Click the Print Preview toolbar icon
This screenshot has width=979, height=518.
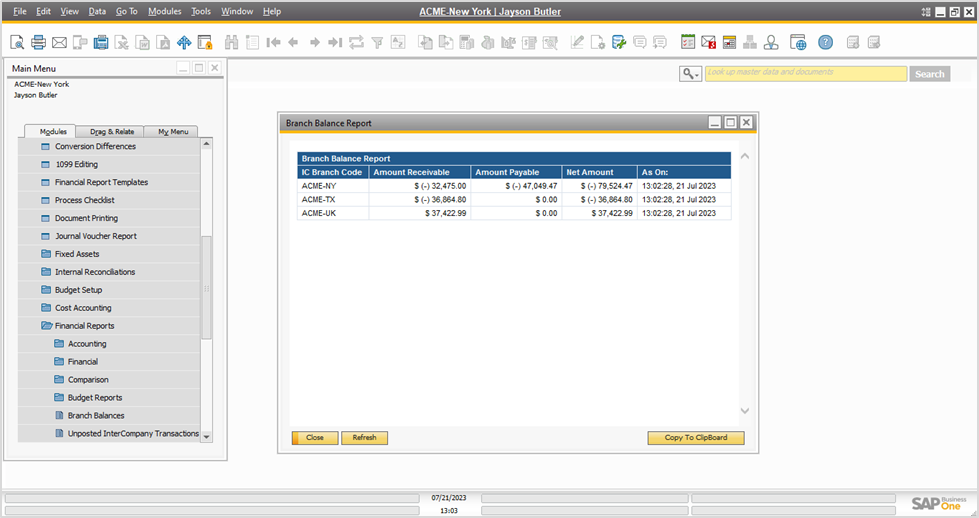pos(17,42)
